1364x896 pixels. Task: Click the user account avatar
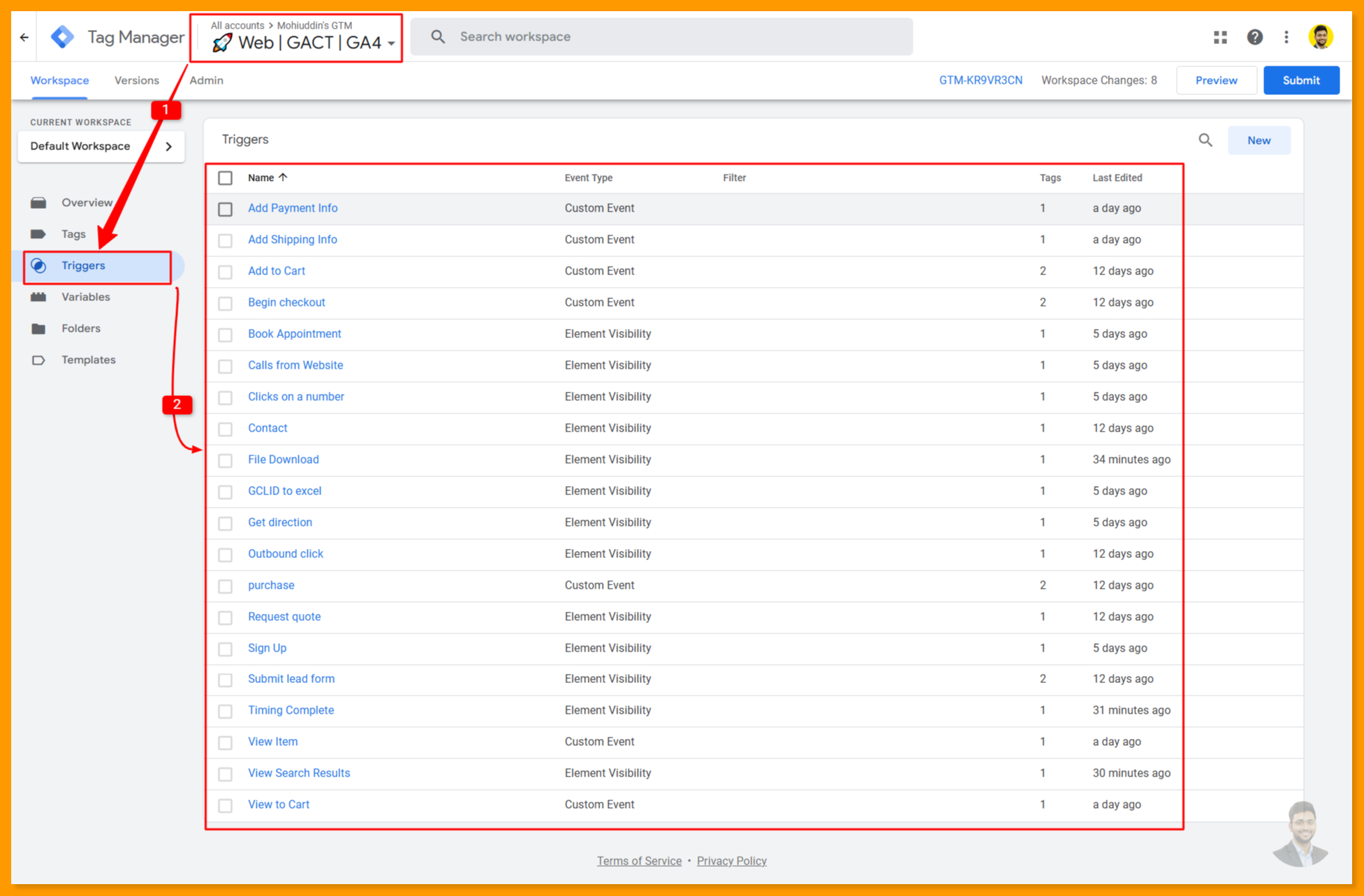coord(1320,37)
